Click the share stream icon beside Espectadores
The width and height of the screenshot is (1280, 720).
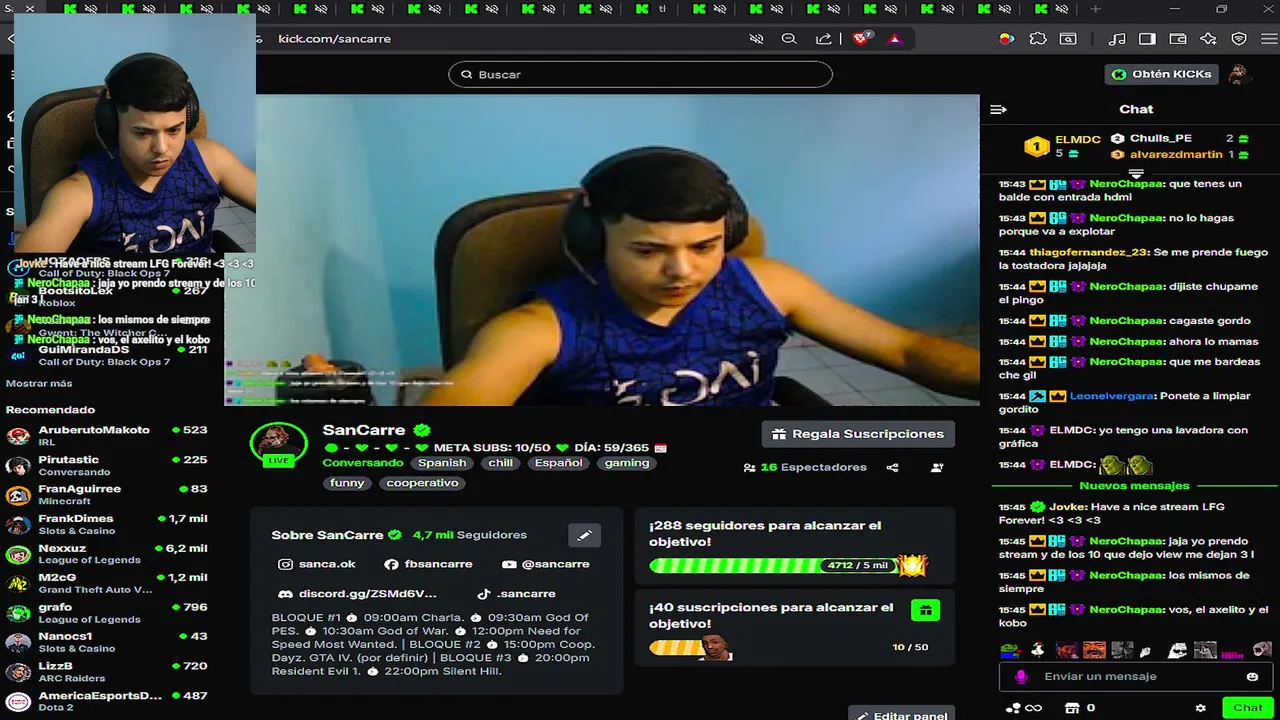tap(893, 467)
